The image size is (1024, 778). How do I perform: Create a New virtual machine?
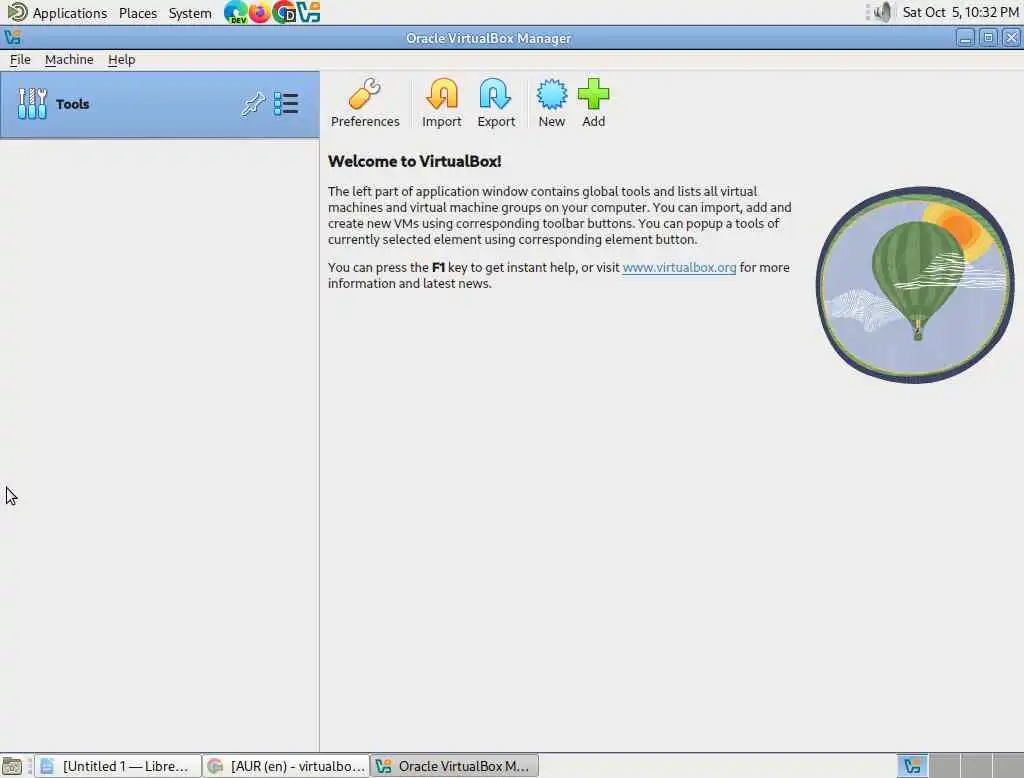552,103
